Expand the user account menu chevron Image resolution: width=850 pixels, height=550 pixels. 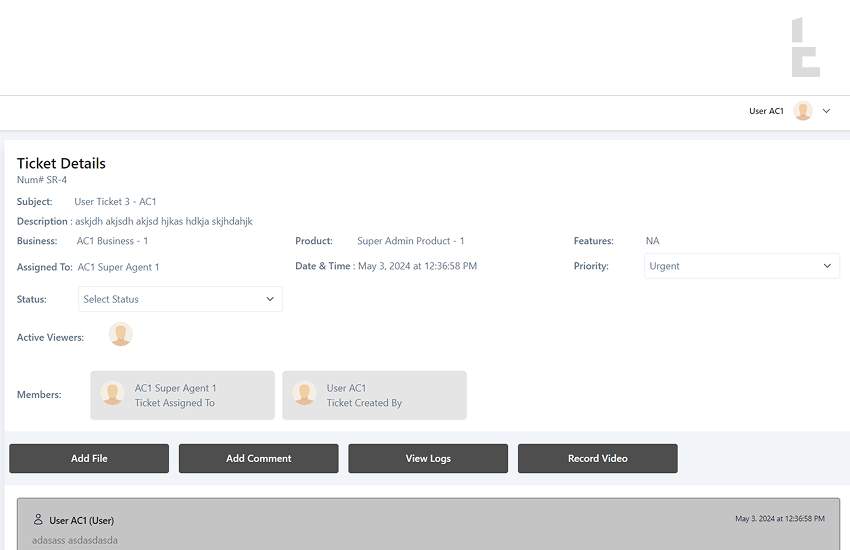(826, 111)
